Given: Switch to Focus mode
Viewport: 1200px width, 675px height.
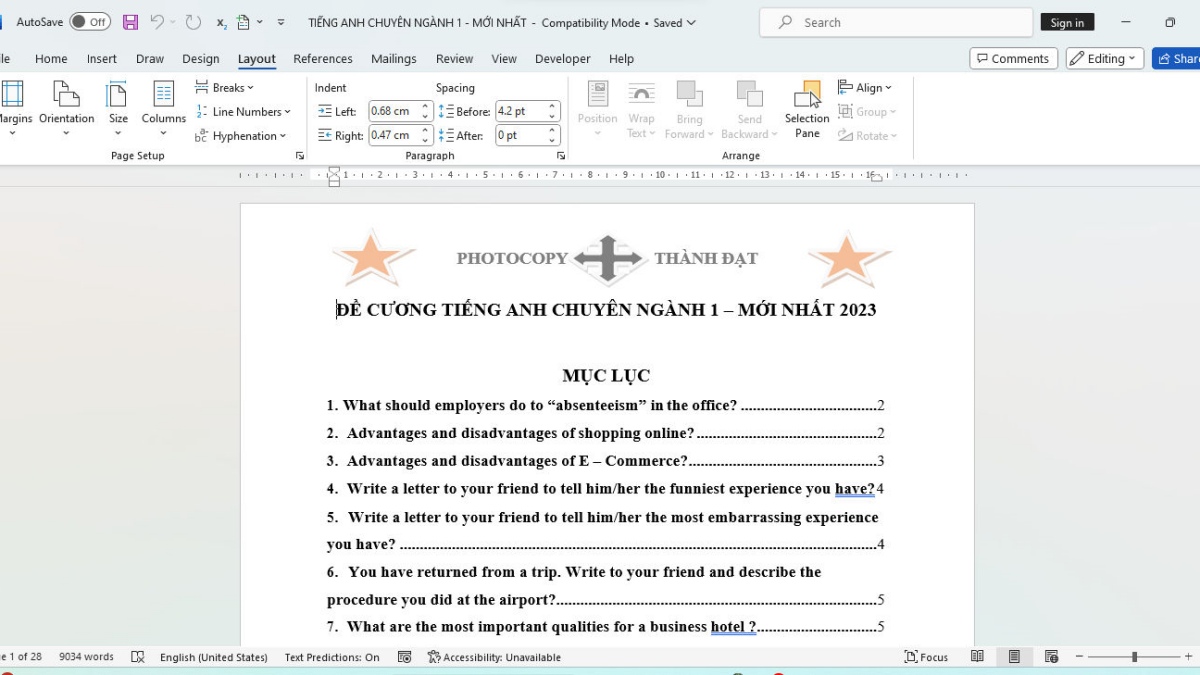Looking at the screenshot, I should click(926, 657).
